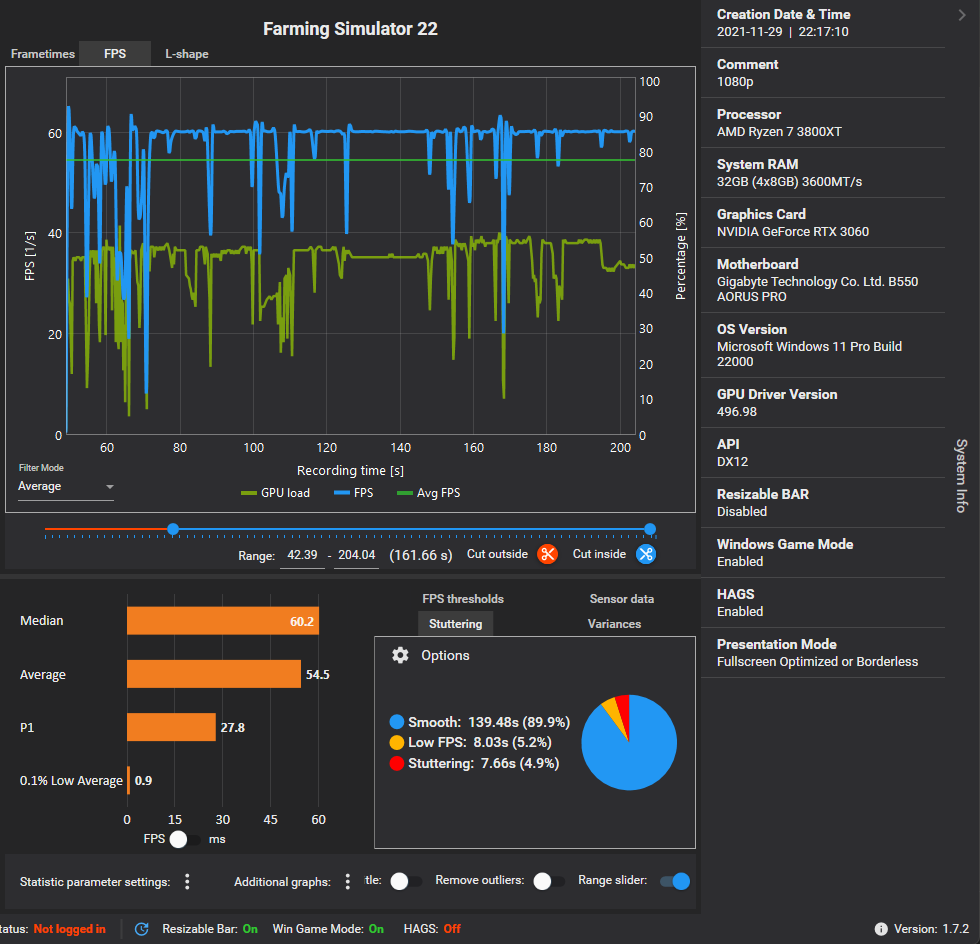Click the 'AMD Ryzen 7 3800XT' processor value
980x944 pixels.
tap(779, 132)
